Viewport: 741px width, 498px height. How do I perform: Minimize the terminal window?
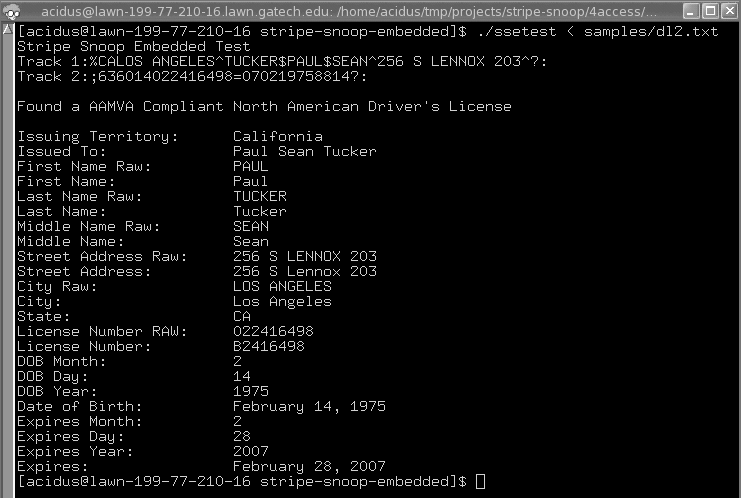686,11
